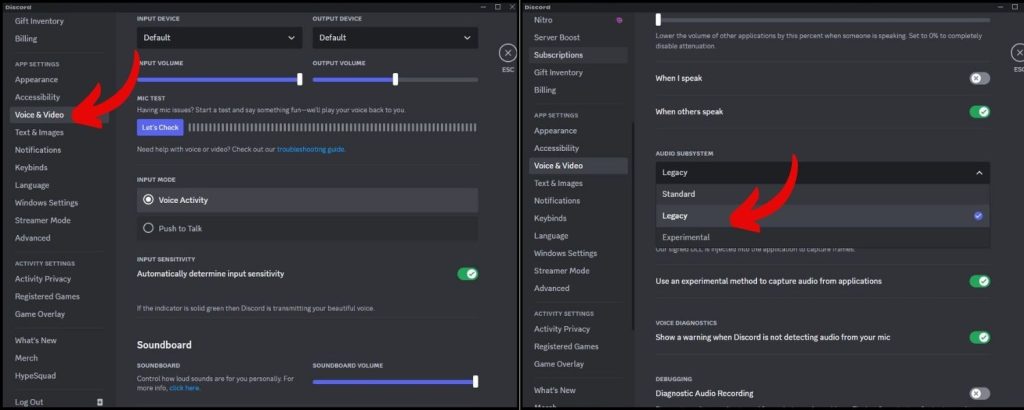Enable Diagnostic Audio Recording toggle
This screenshot has width=1024, height=410.
tap(980, 394)
